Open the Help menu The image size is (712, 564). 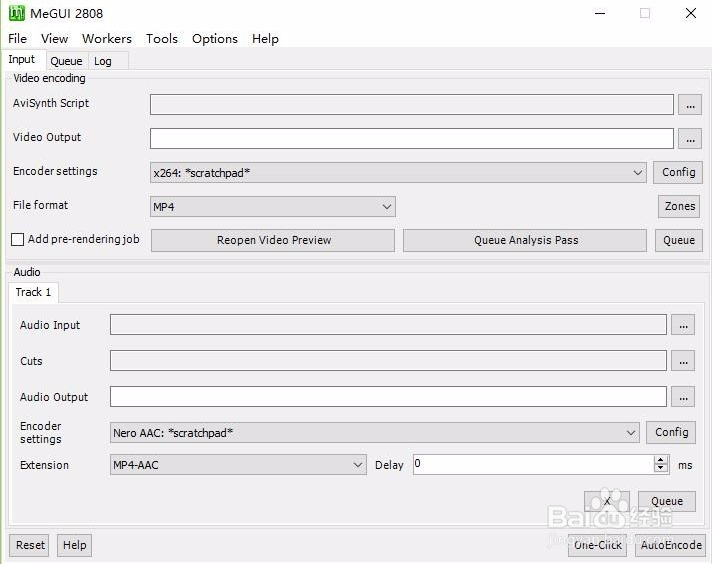[x=265, y=39]
